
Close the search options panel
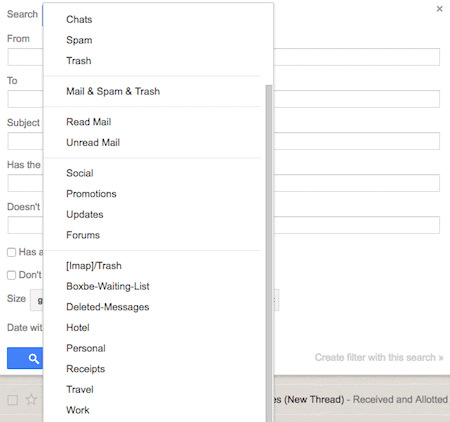[439, 9]
